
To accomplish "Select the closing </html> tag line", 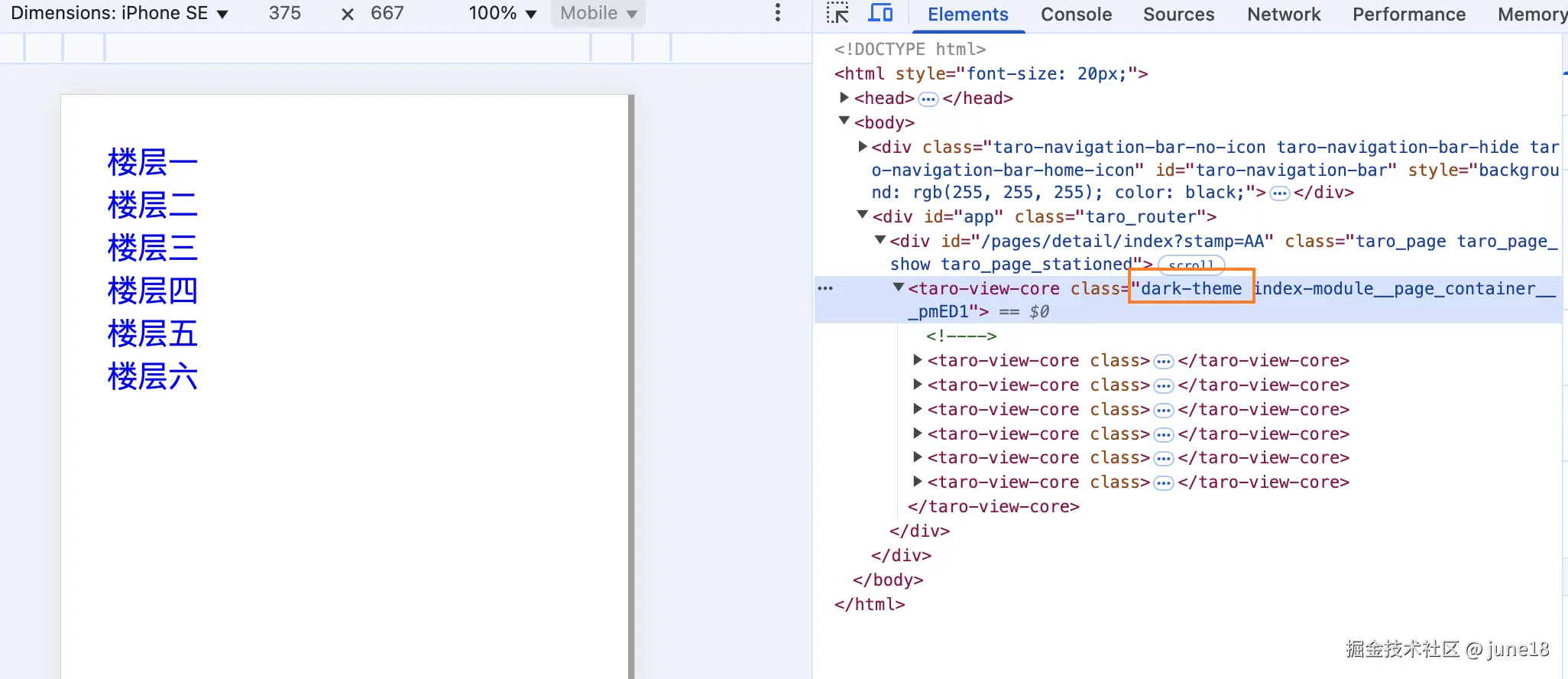I will (x=870, y=604).
